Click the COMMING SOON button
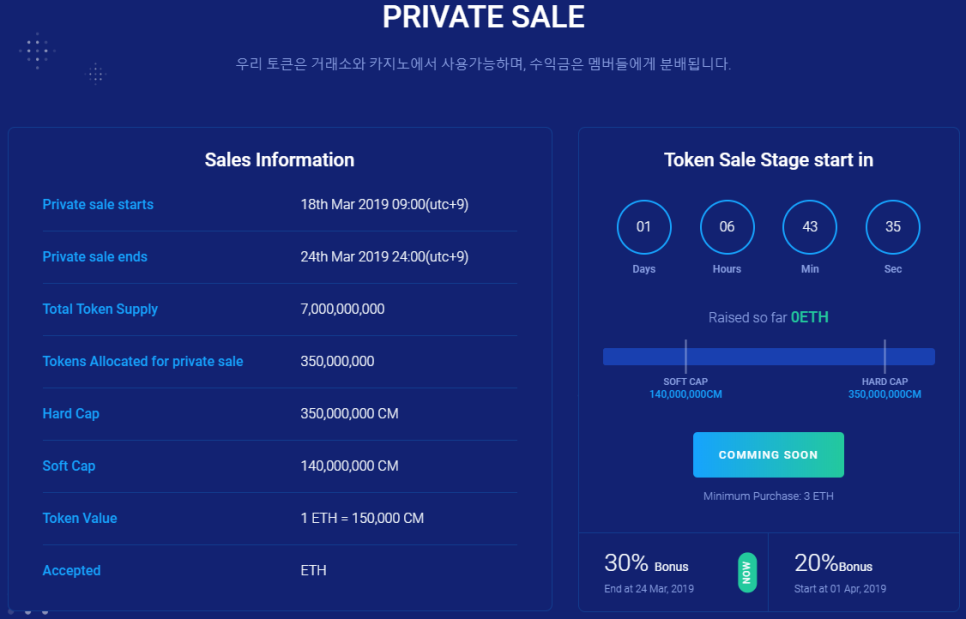 768,455
